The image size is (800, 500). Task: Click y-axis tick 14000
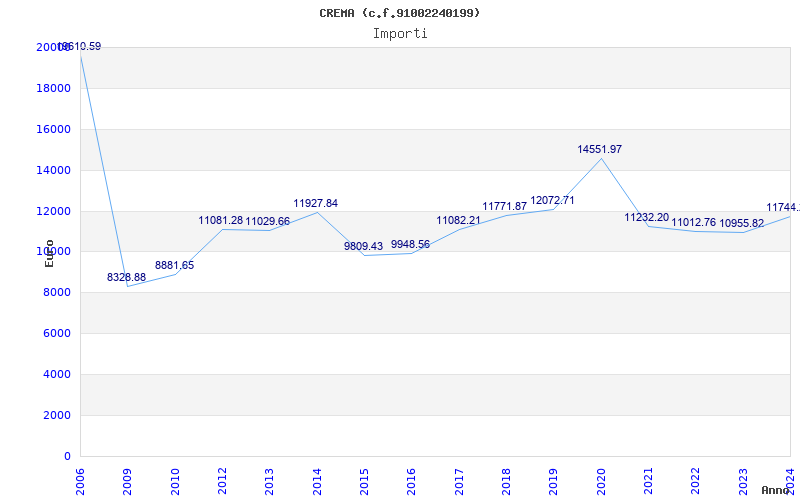point(53,170)
